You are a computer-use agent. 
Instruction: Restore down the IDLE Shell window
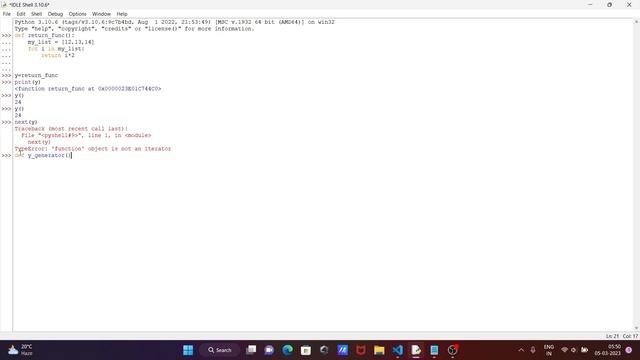(x=609, y=4)
